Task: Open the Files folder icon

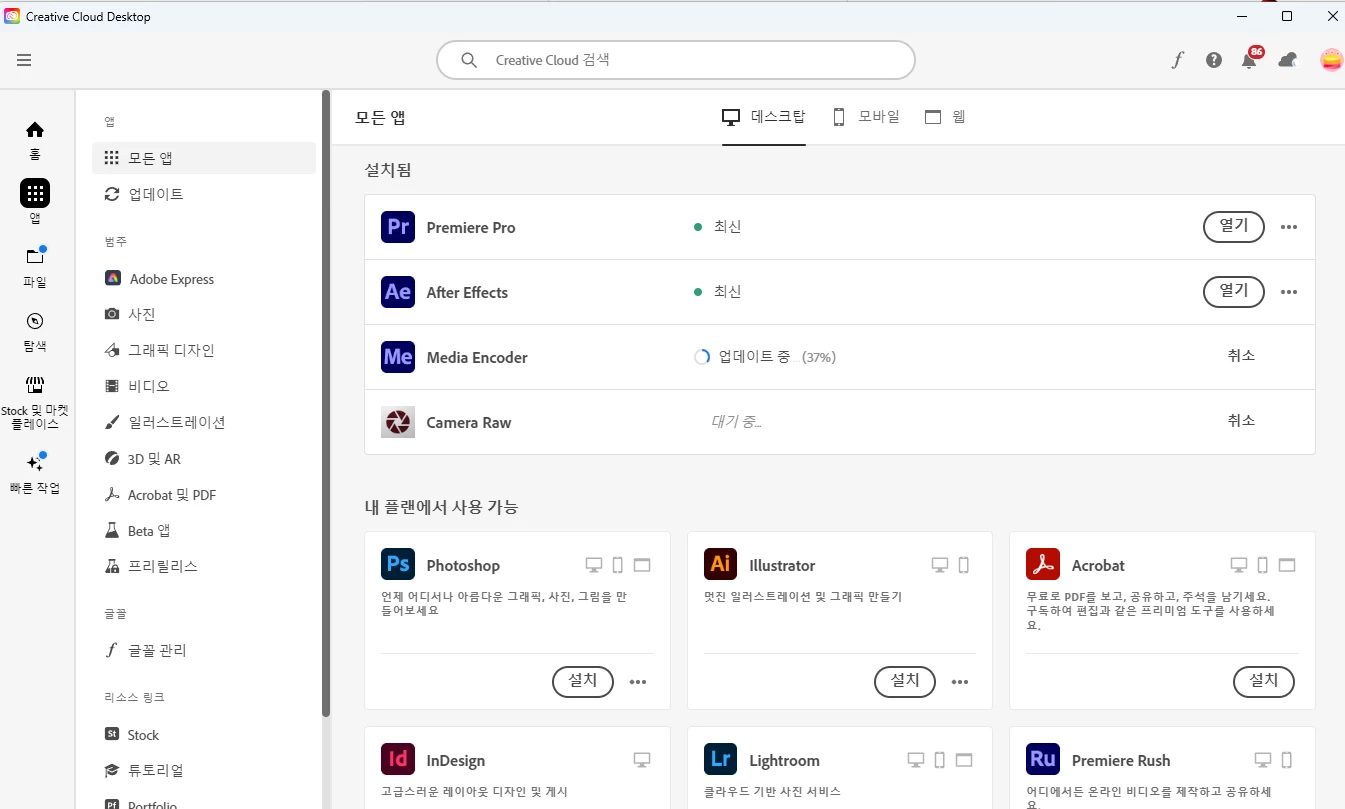Action: click(x=35, y=257)
